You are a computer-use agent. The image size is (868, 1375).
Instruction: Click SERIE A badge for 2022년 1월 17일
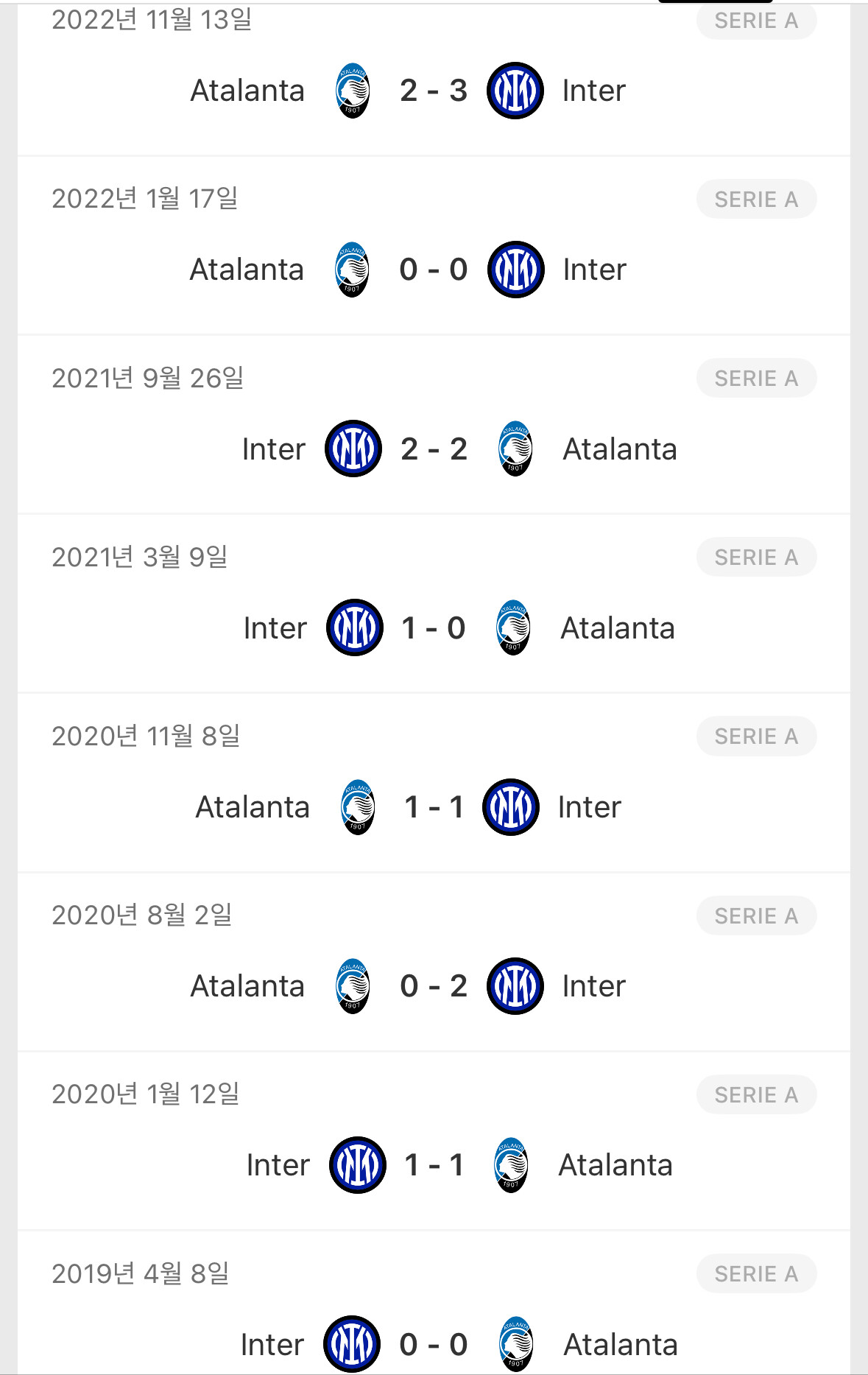point(756,200)
